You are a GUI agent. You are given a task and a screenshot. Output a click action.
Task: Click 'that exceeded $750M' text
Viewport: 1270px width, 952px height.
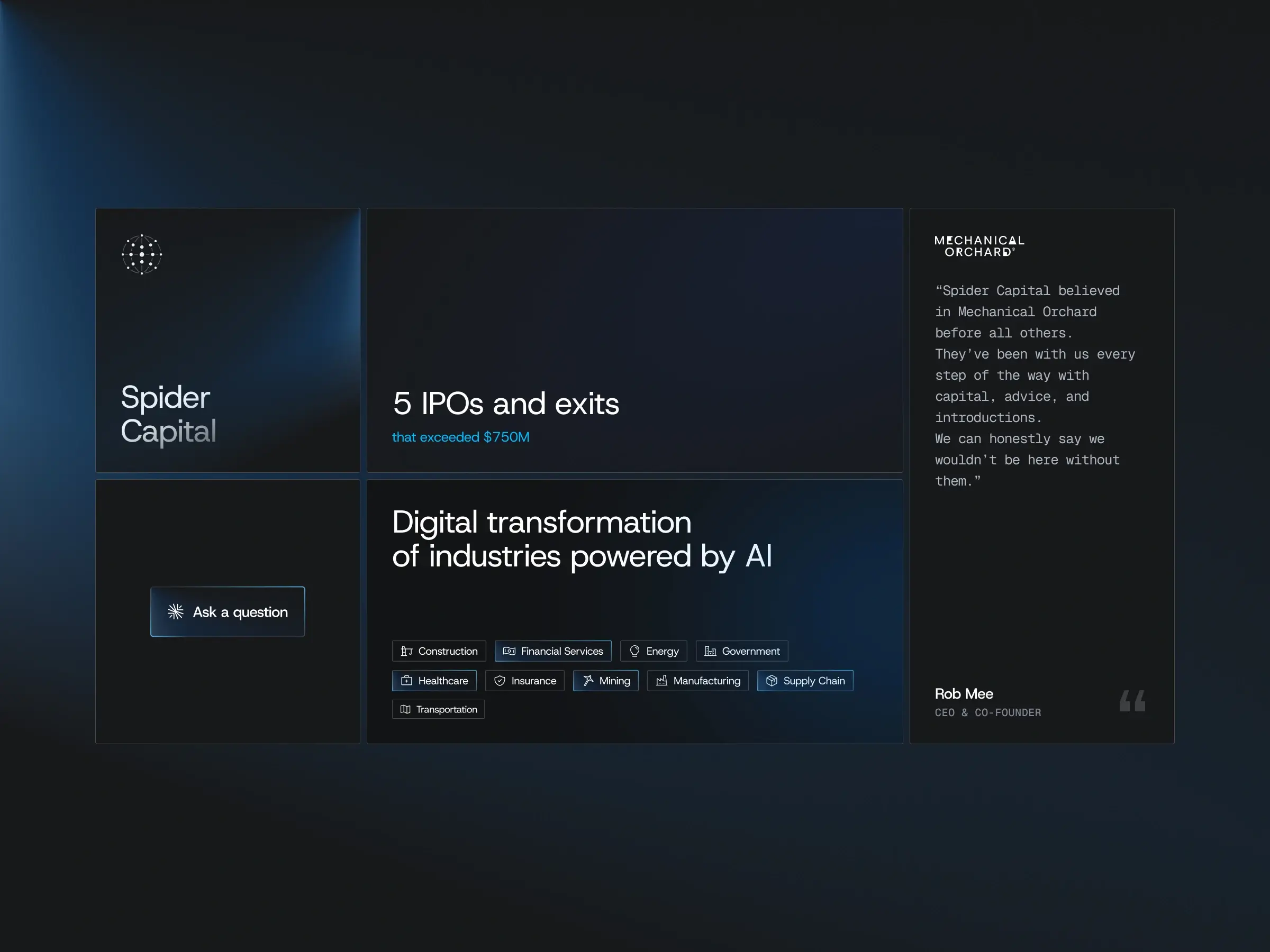pyautogui.click(x=460, y=437)
